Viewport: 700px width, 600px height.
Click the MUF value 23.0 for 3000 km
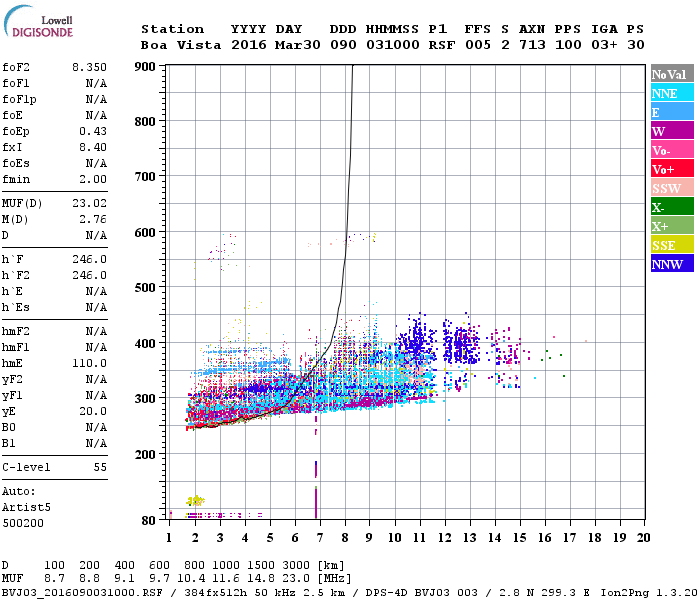click(x=296, y=579)
